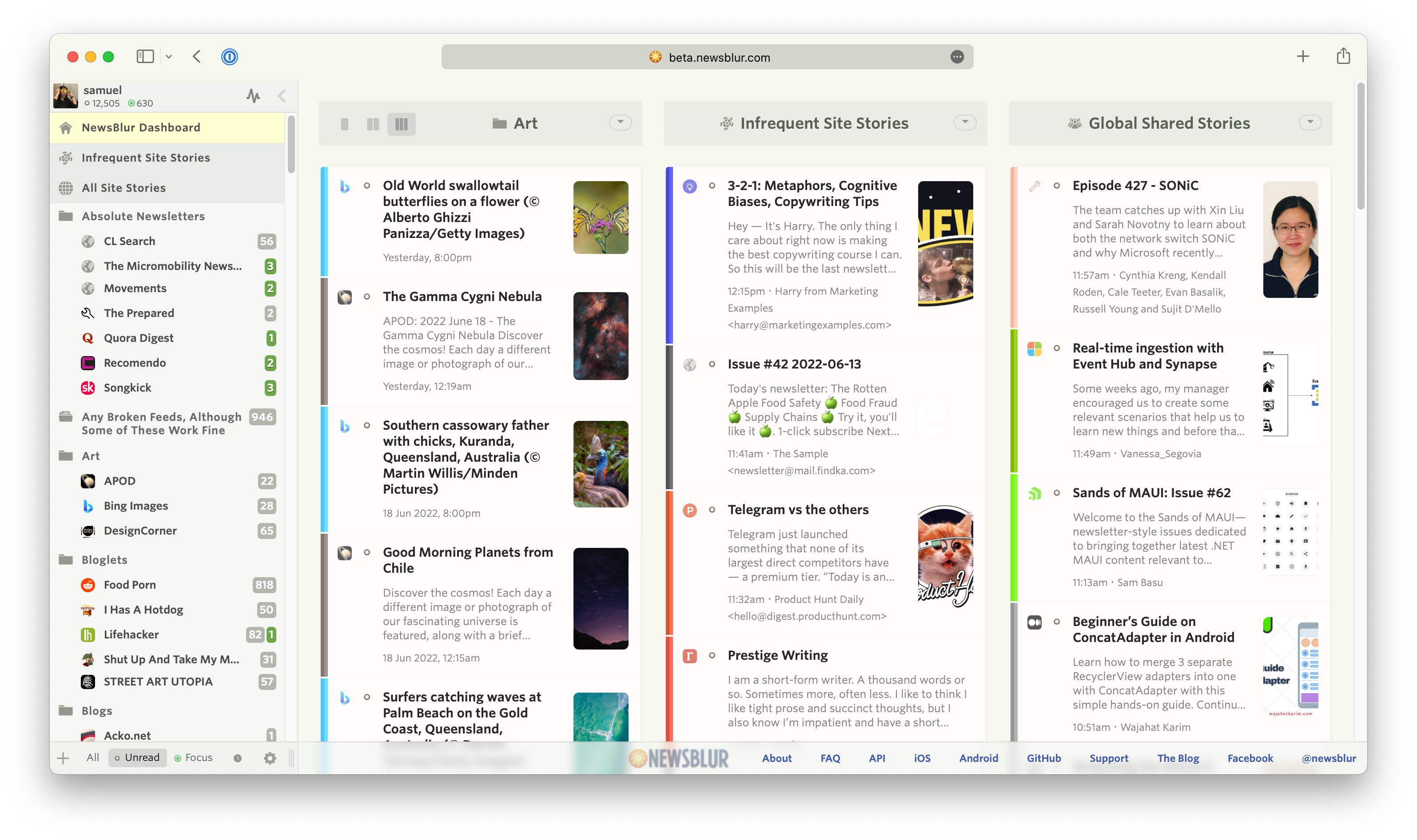
Task: Click the beta.newsblur.com address field
Action: (707, 56)
